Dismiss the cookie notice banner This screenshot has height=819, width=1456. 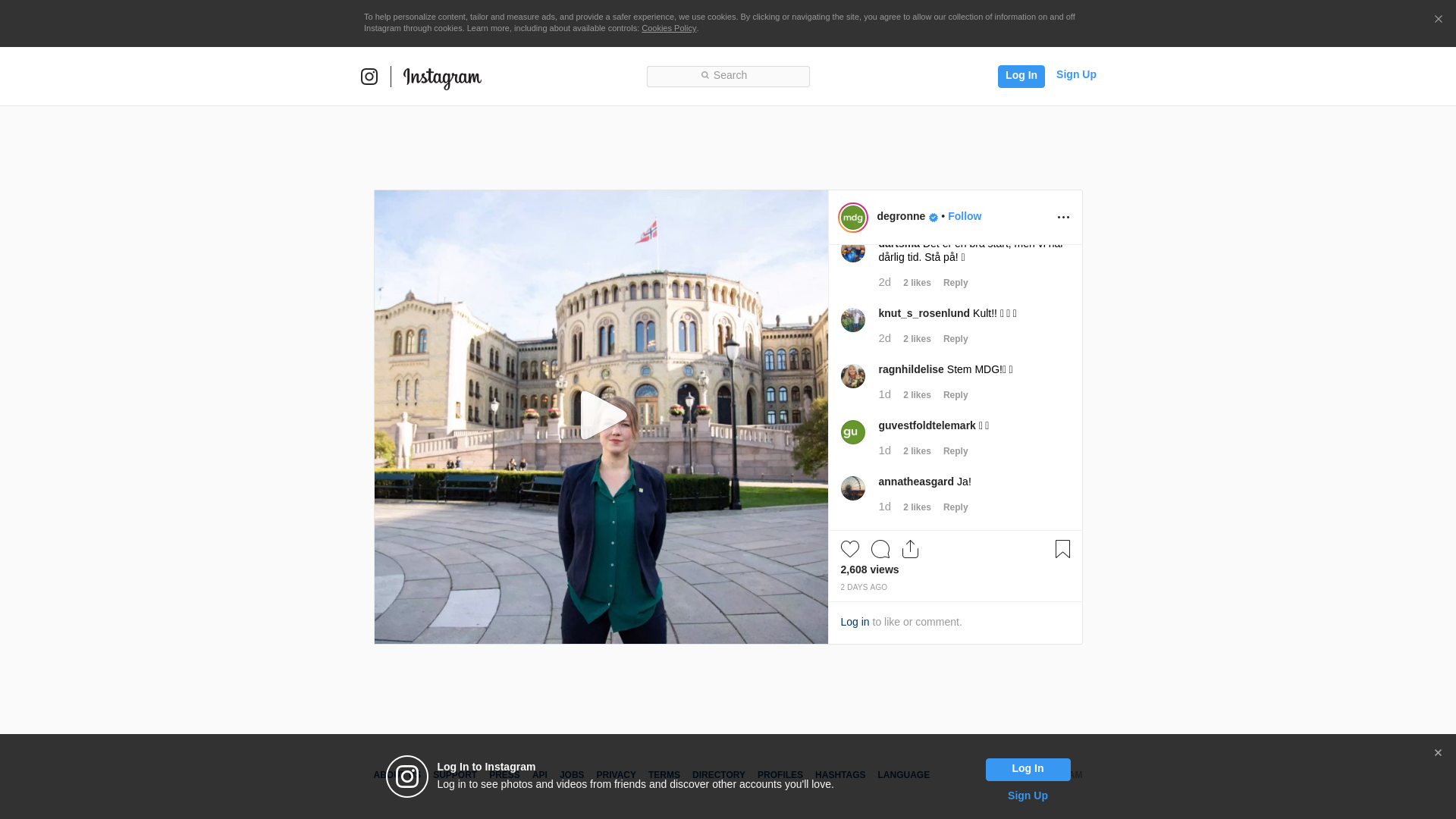tap(1438, 20)
